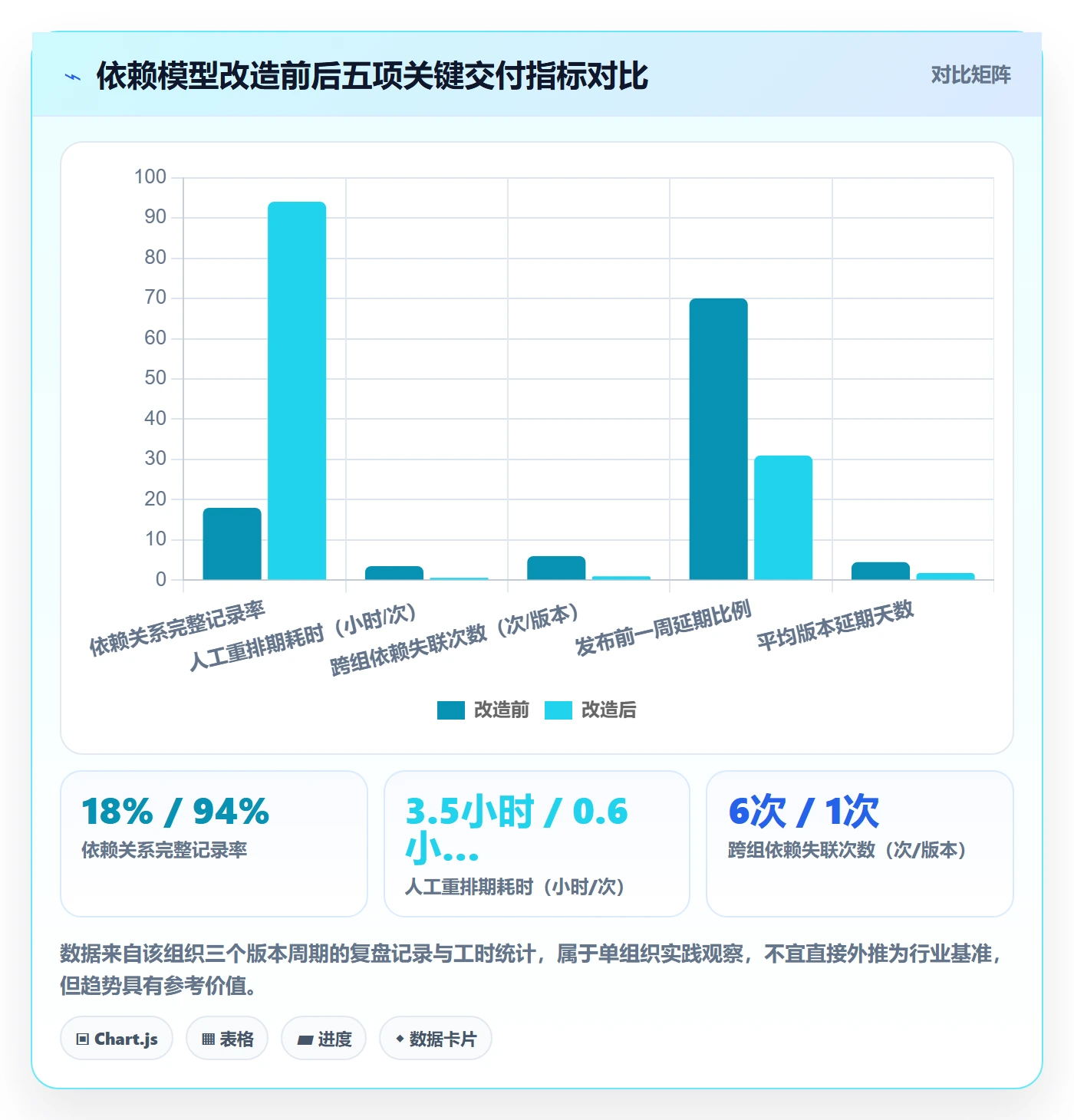The width and height of the screenshot is (1074, 1120).
Task: Open the 6次 / 1次 data card
Action: click(x=860, y=844)
